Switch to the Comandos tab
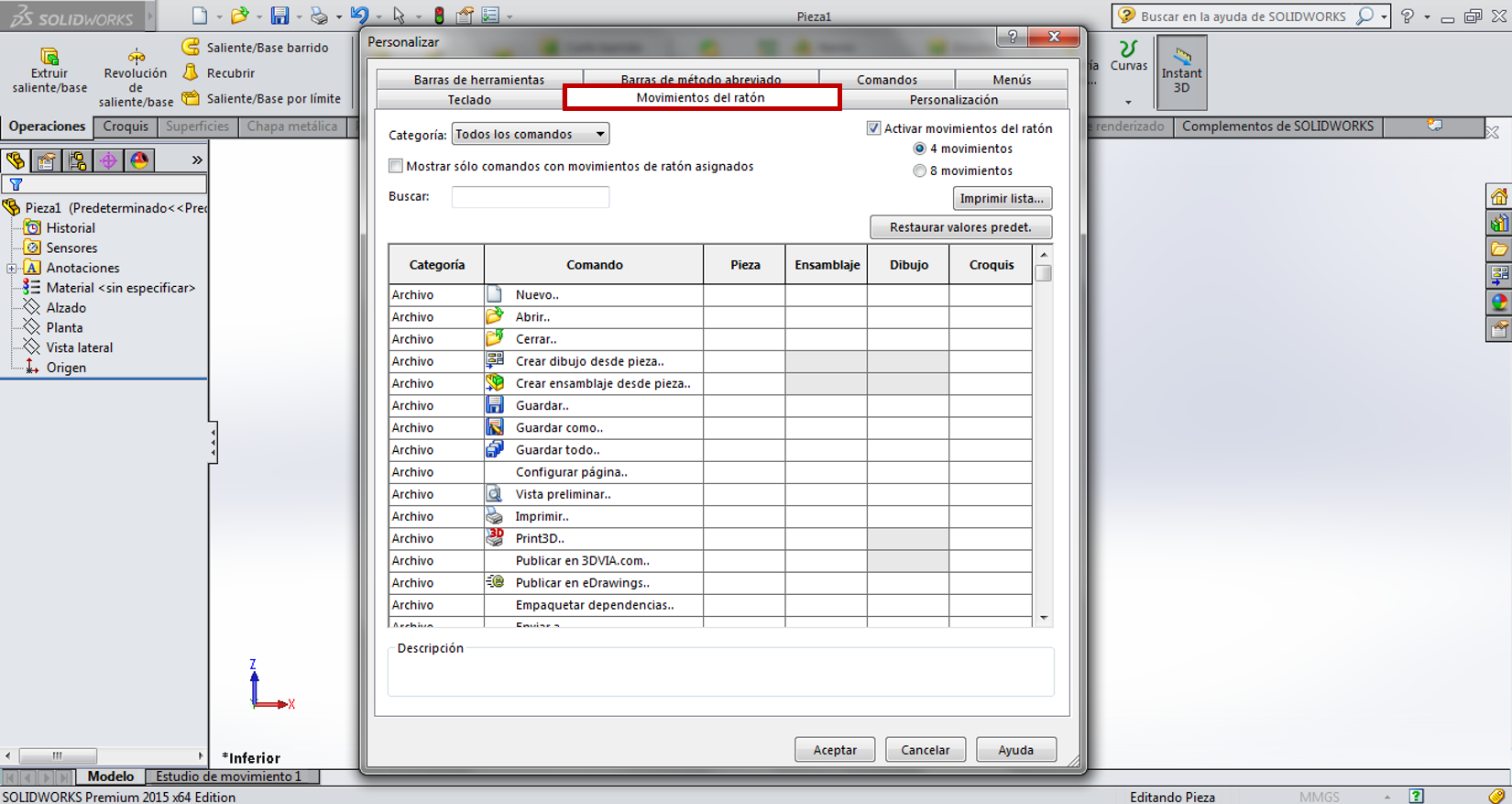Viewport: 1512px width, 804px height. pos(887,80)
